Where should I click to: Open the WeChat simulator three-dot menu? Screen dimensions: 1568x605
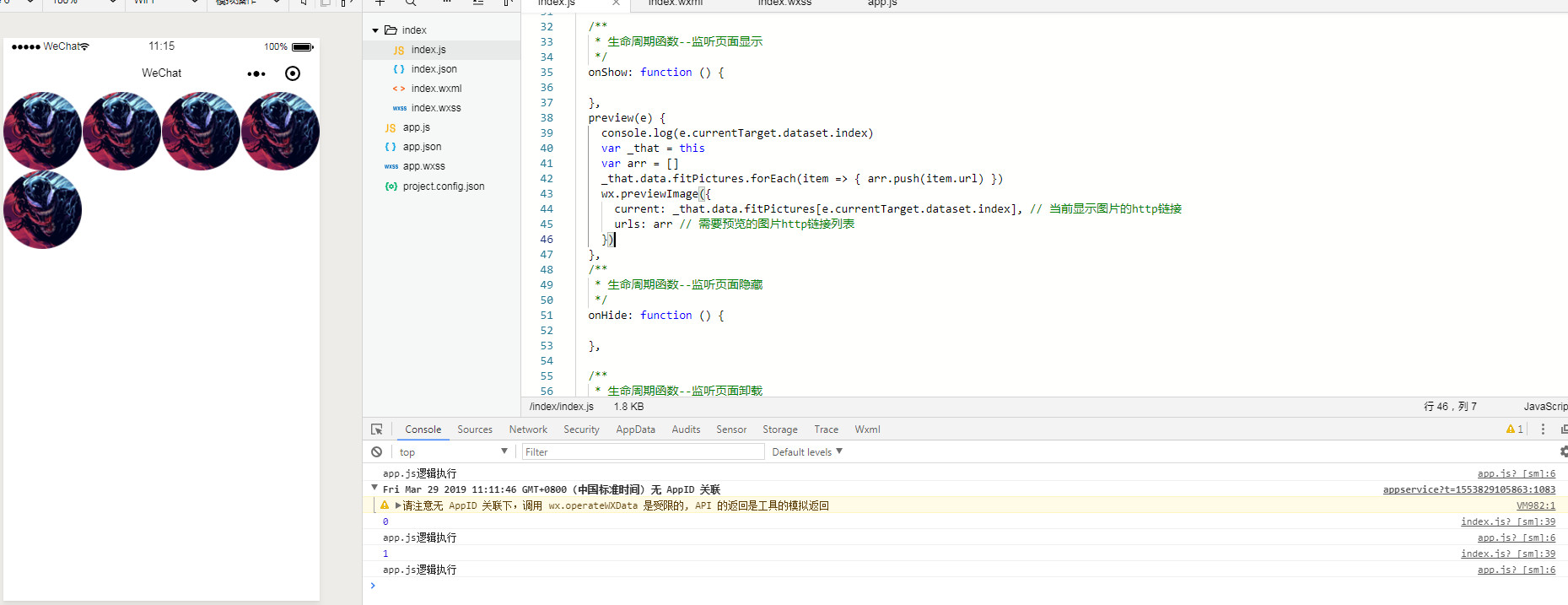tap(256, 73)
